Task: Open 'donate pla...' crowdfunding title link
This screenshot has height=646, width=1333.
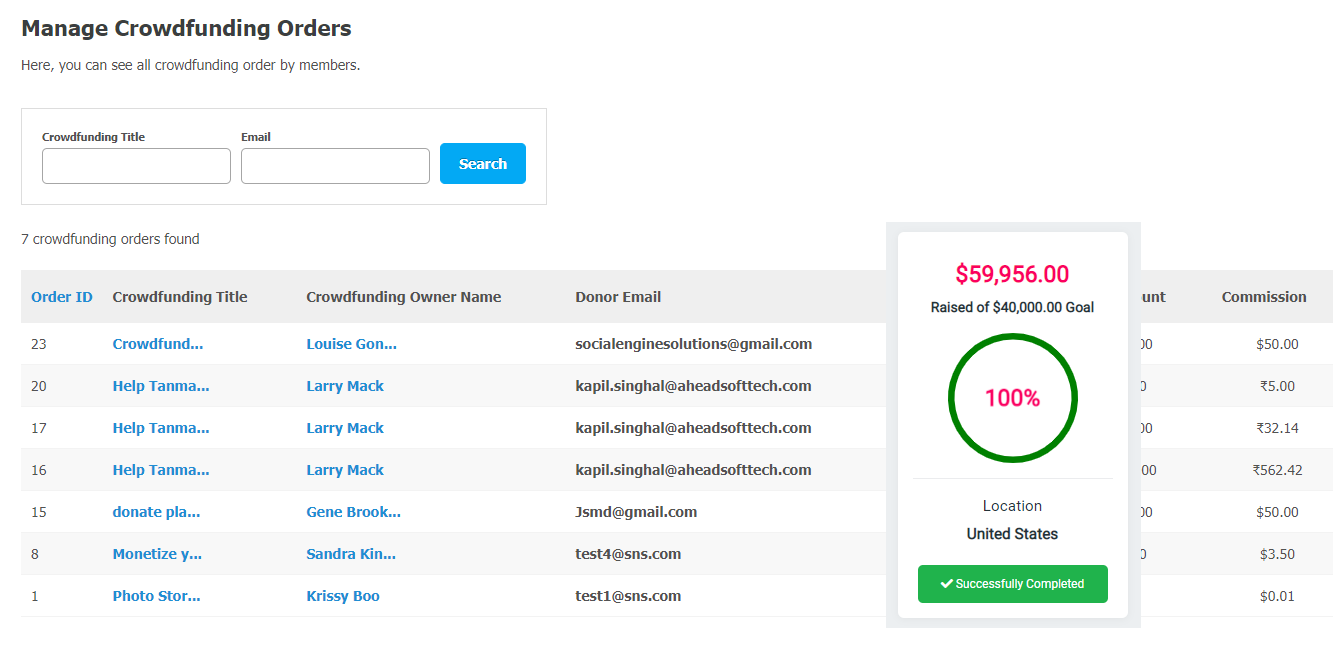Action: (x=156, y=512)
